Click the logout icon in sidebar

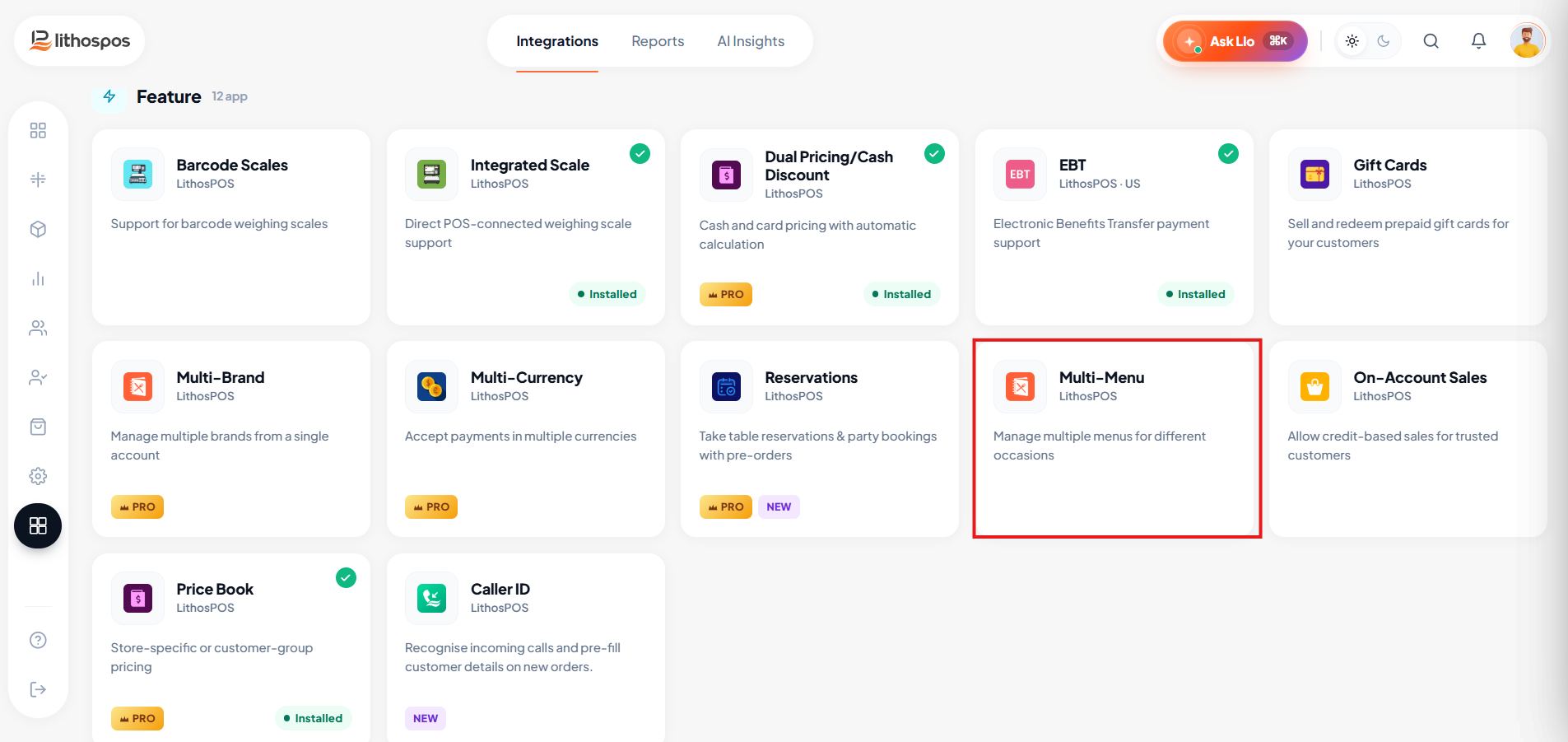click(38, 689)
